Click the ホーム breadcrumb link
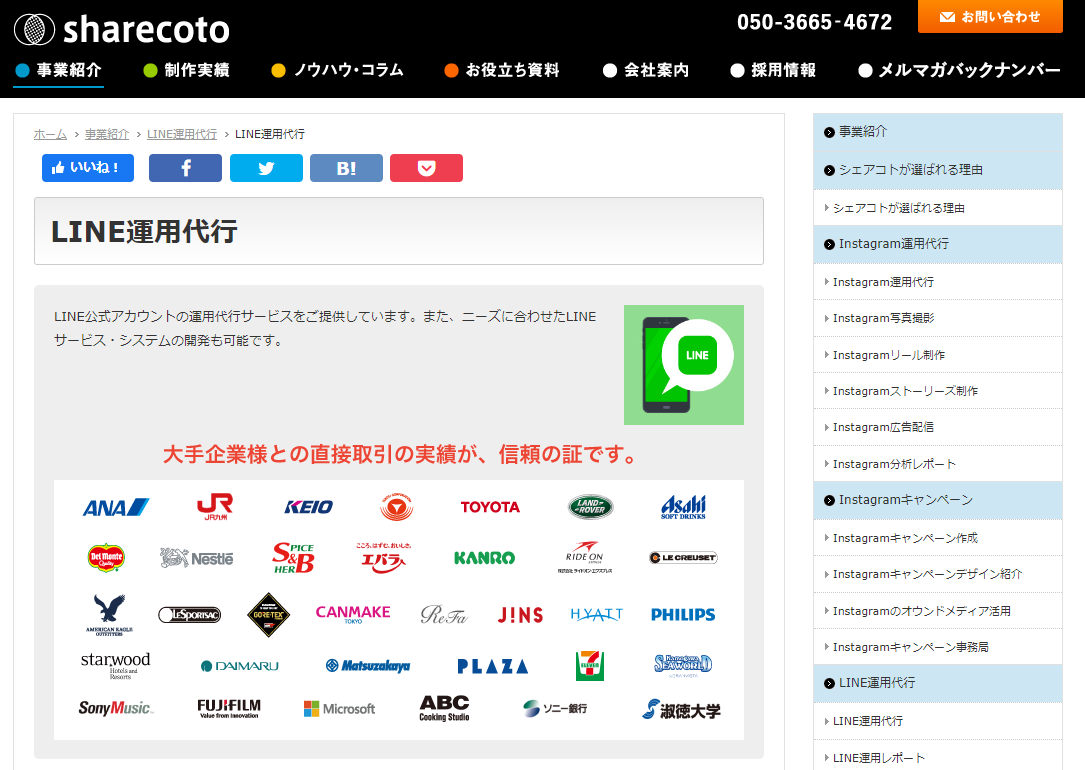 click(x=50, y=134)
